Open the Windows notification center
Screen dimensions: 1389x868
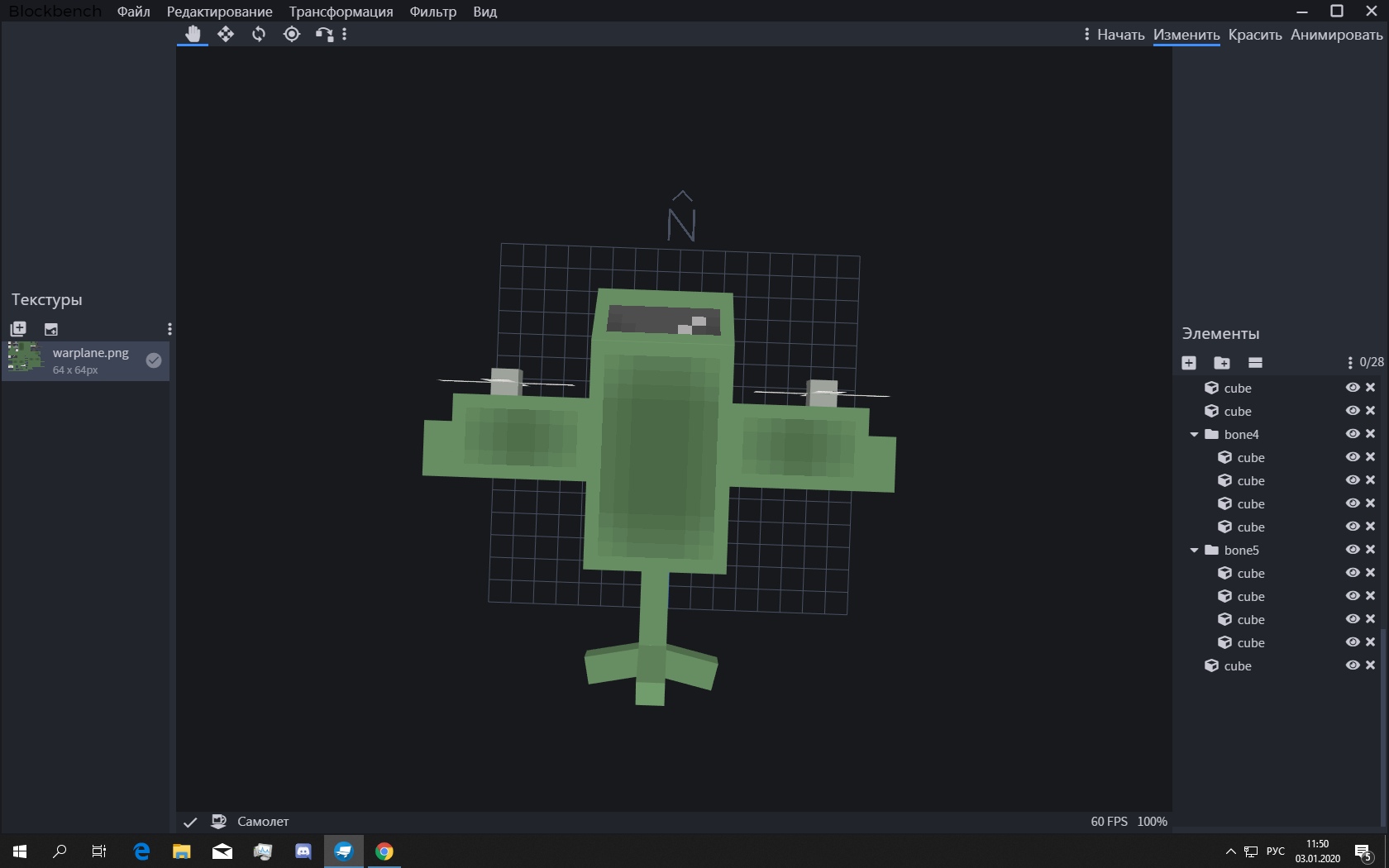[1363, 851]
